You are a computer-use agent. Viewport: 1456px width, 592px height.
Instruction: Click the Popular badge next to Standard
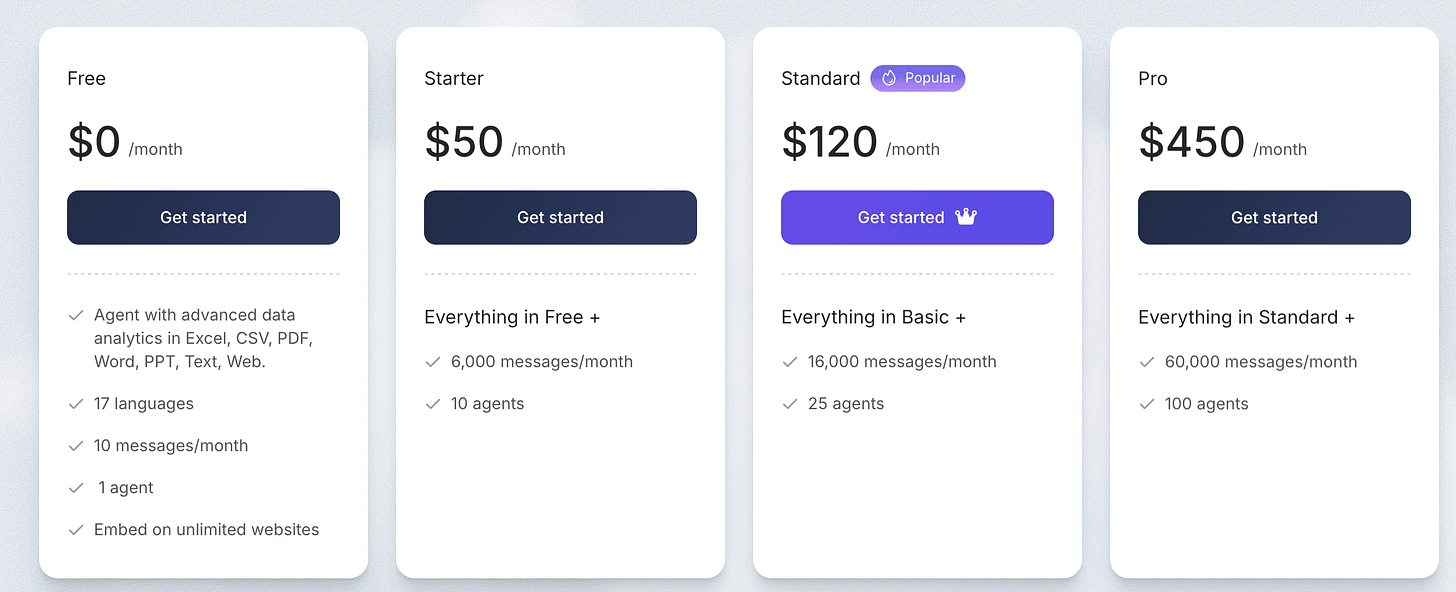click(x=917, y=78)
